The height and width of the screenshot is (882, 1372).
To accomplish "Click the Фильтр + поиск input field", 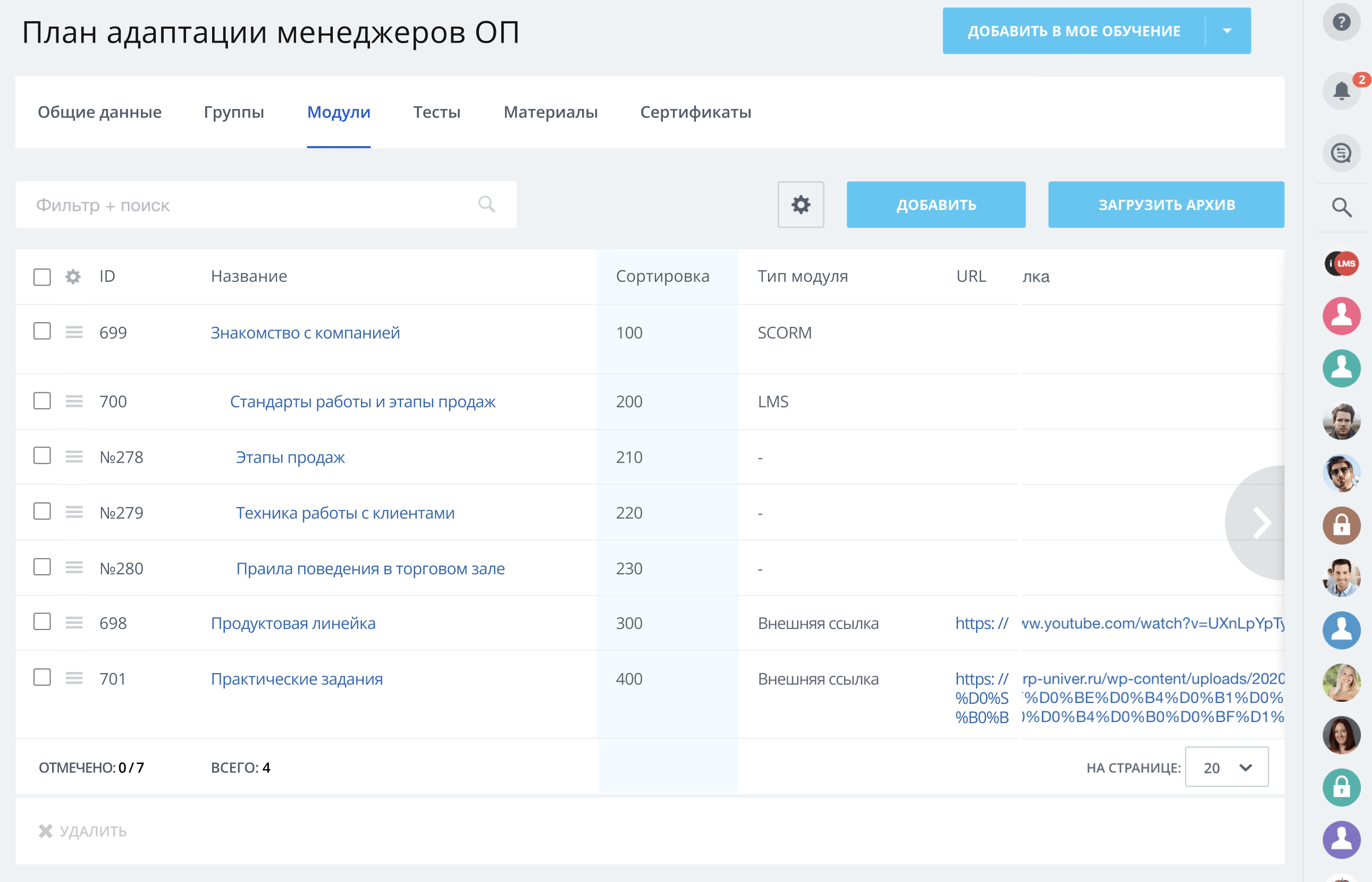I will [229, 205].
